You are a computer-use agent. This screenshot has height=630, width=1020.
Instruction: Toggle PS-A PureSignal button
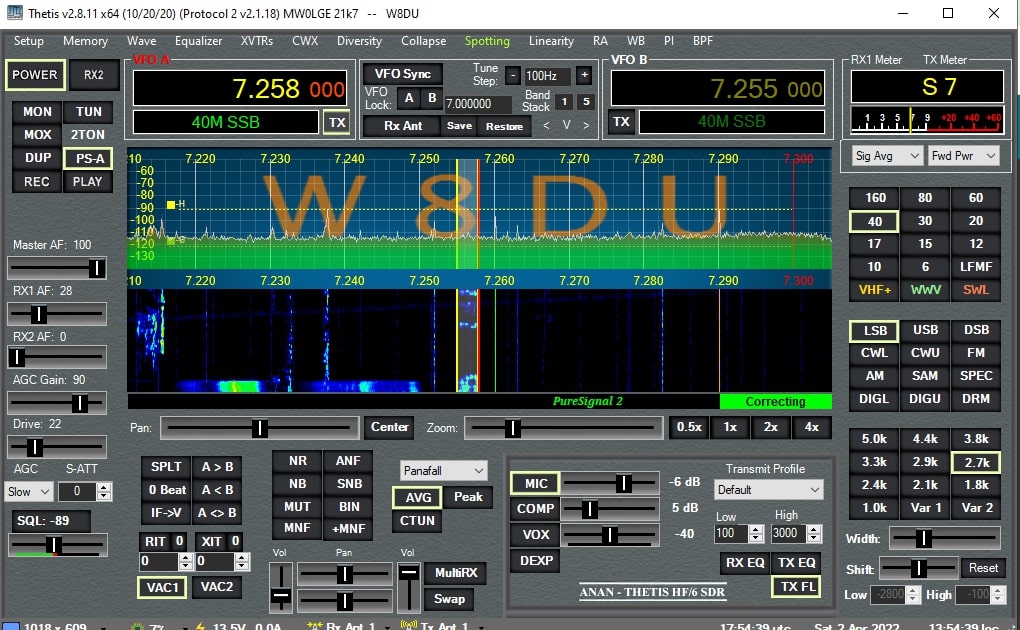(88, 158)
